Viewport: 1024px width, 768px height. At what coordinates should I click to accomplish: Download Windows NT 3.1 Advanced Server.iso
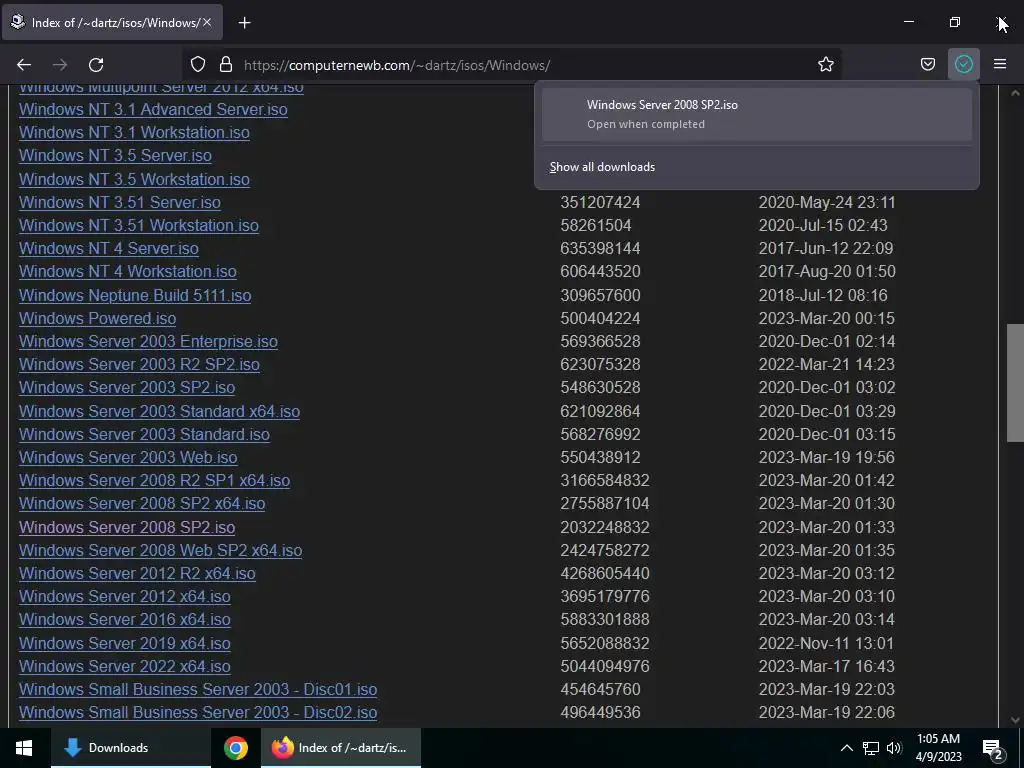(153, 109)
